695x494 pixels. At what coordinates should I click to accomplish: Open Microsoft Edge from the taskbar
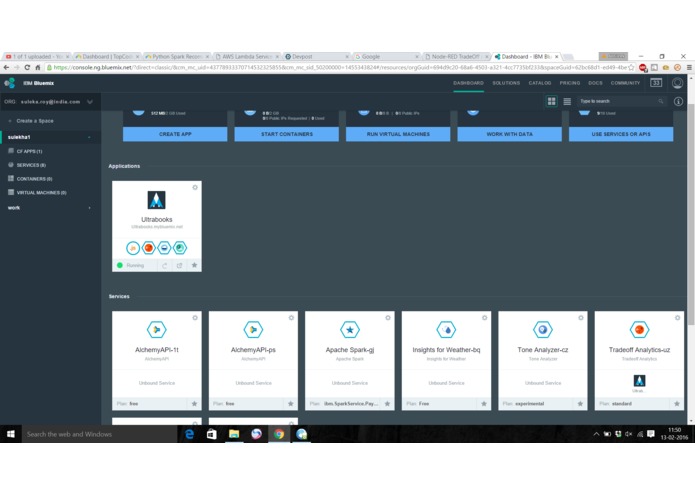pyautogui.click(x=189, y=434)
